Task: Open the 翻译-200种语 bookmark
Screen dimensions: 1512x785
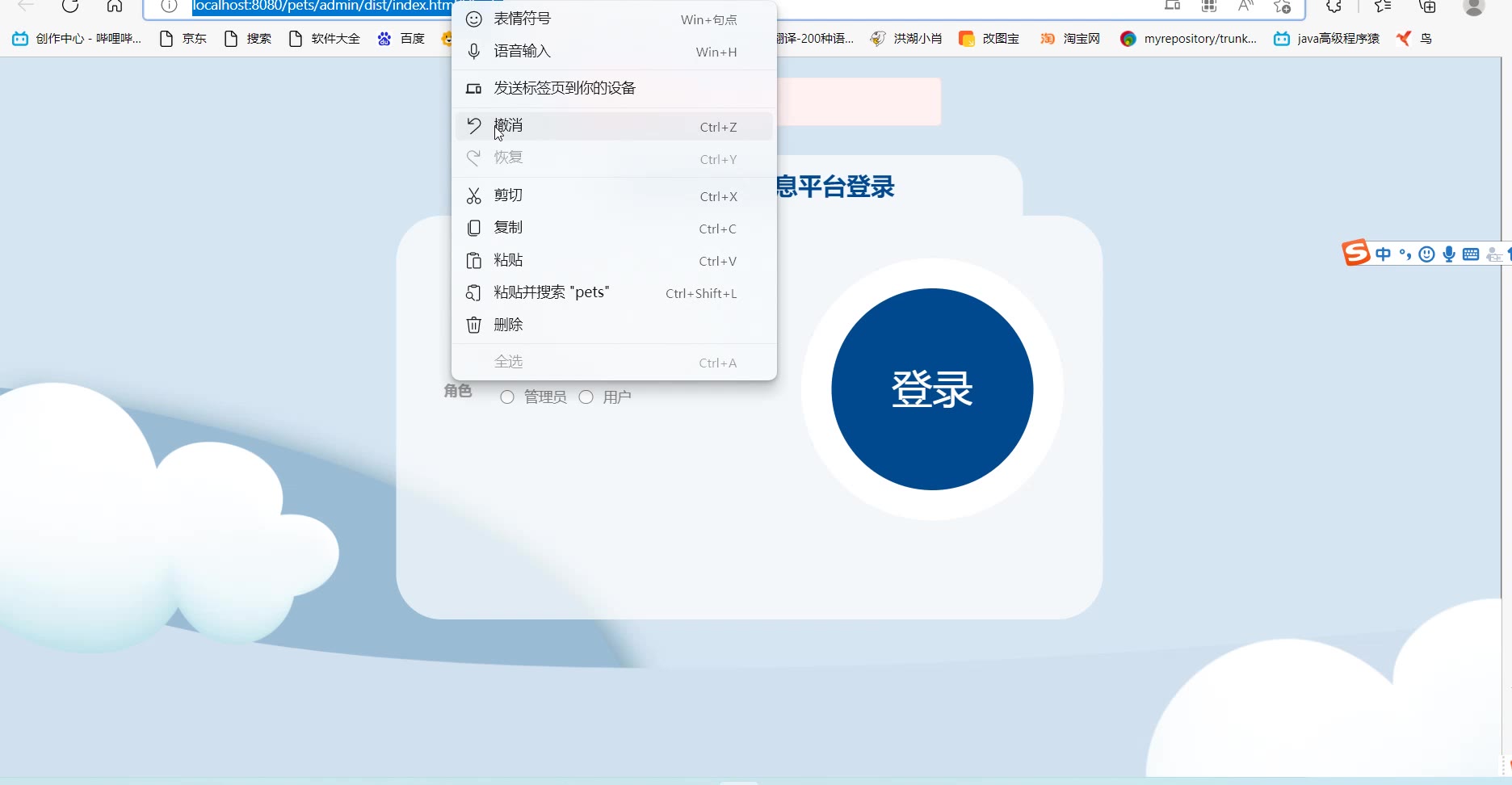Action: (x=815, y=38)
